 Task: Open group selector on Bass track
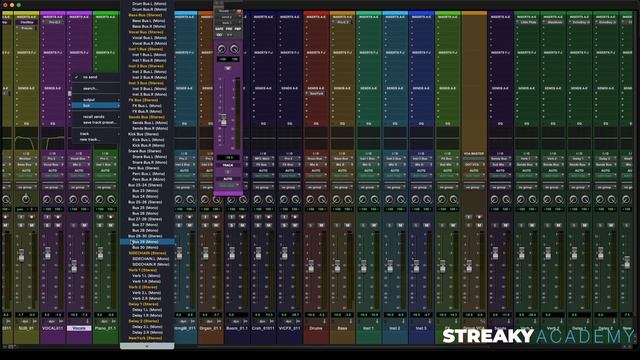click(342, 187)
